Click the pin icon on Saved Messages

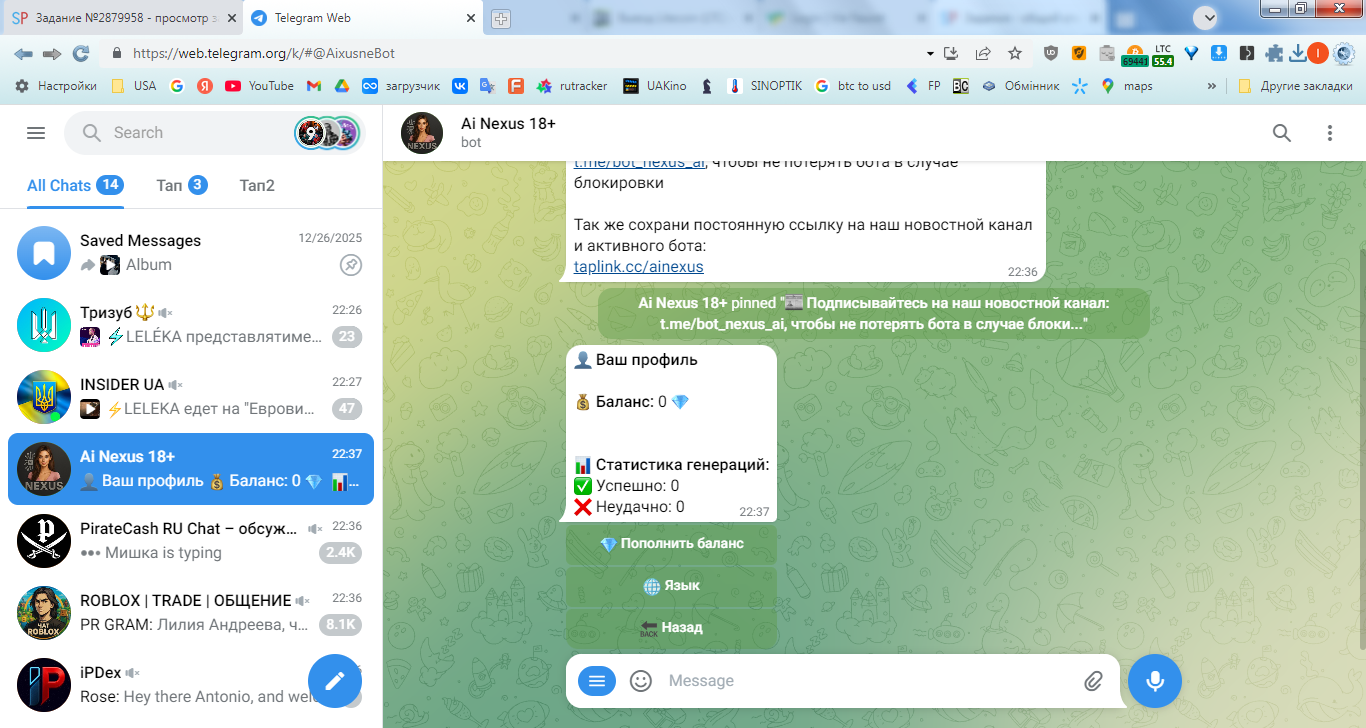coord(350,265)
